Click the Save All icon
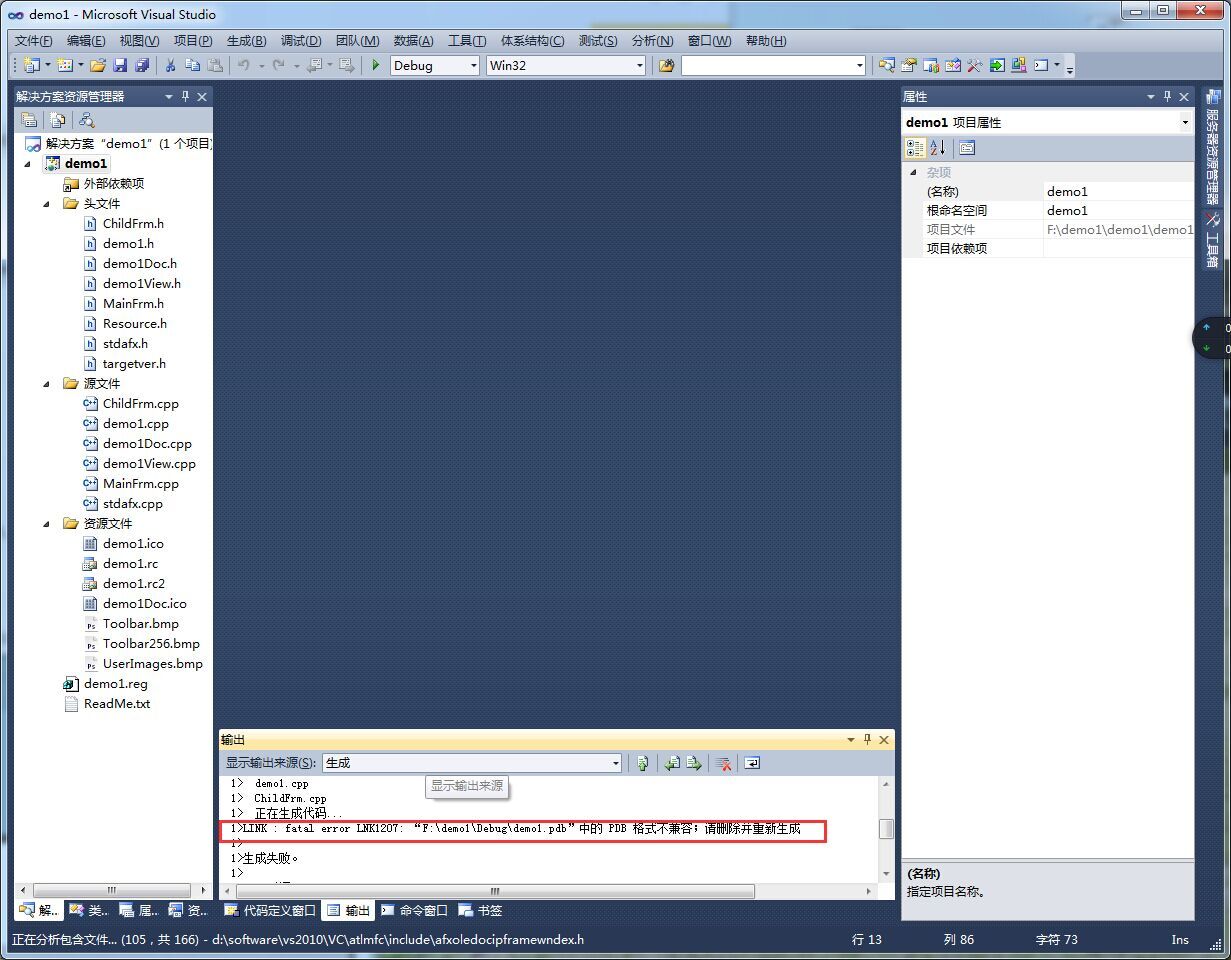 pyautogui.click(x=142, y=65)
